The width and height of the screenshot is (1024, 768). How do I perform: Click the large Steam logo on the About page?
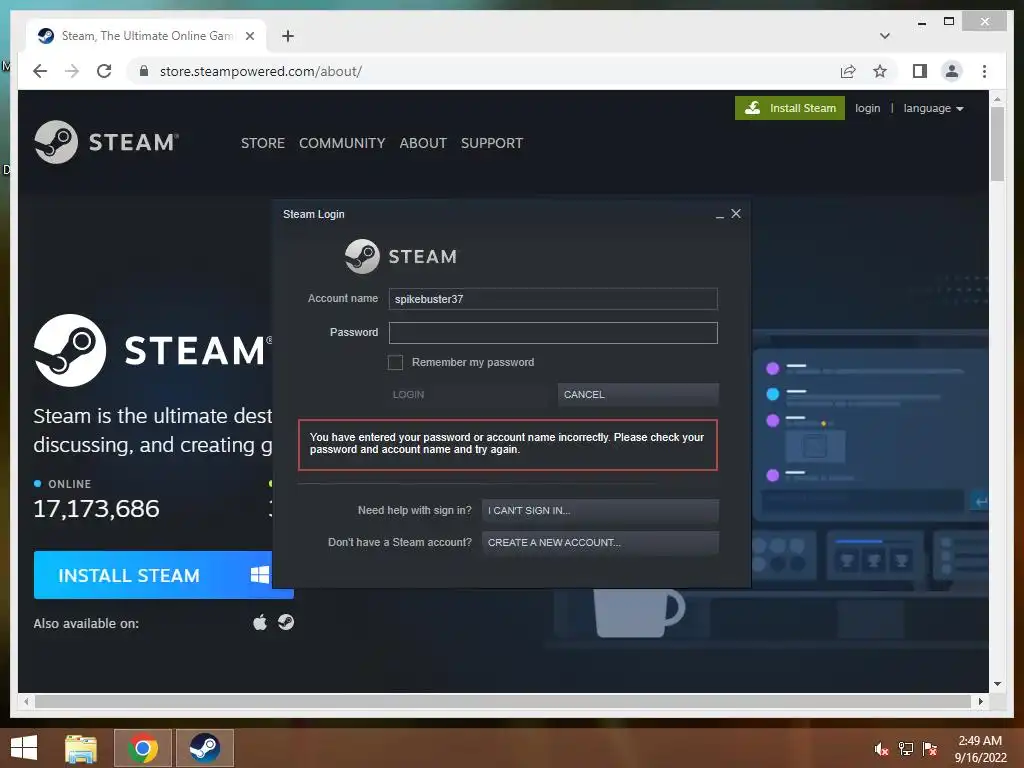[152, 350]
